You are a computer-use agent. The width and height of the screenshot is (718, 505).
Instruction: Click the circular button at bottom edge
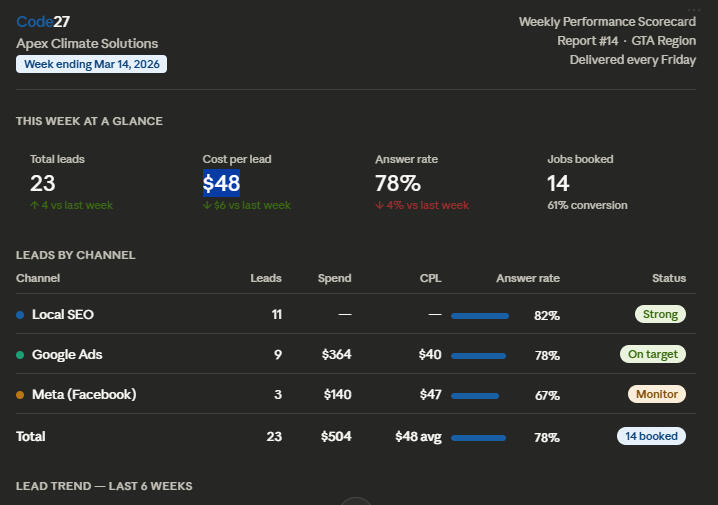tap(356, 501)
